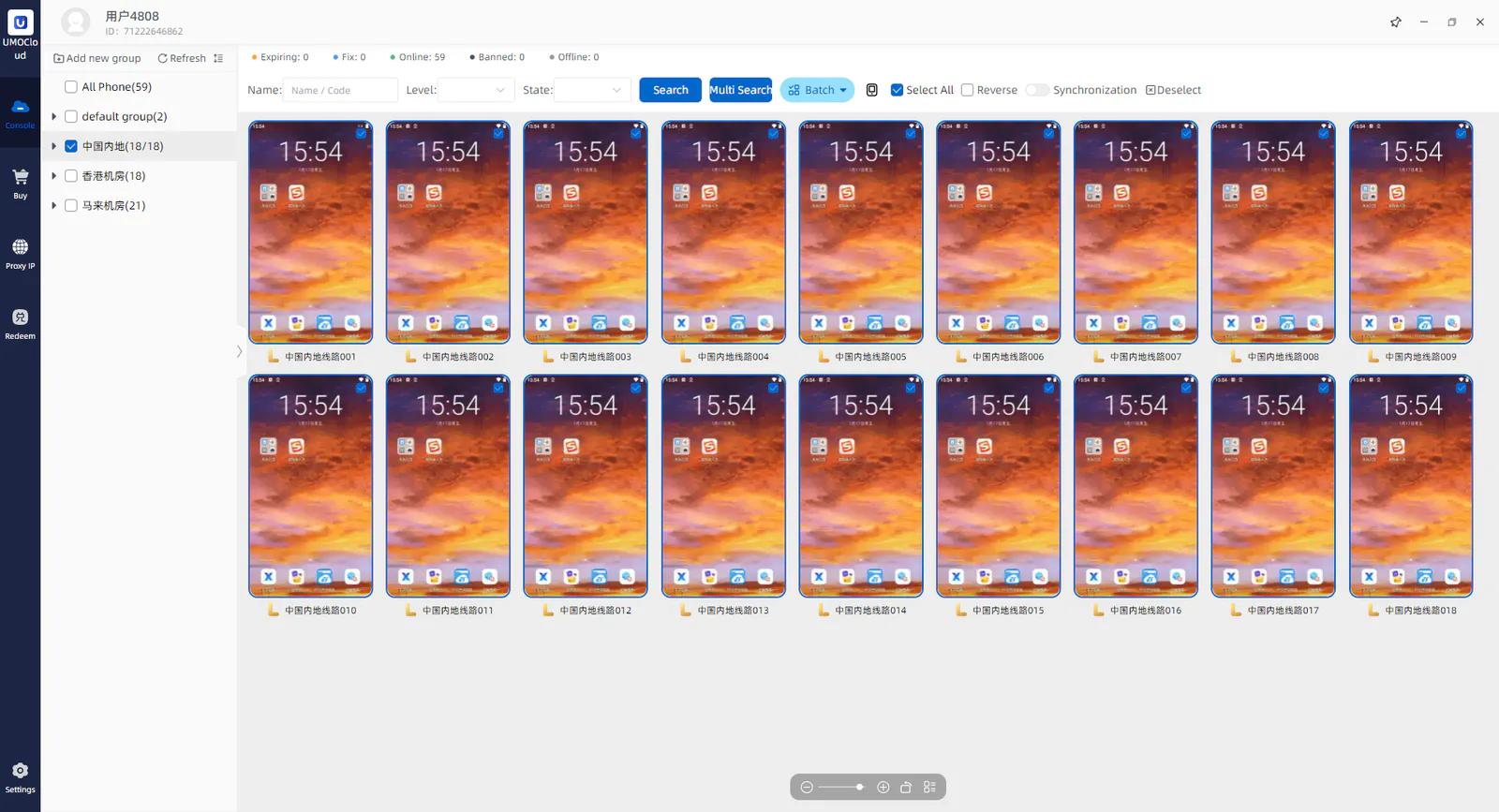The height and width of the screenshot is (812, 1499).
Task: Click the Add new group icon
Action: 59,58
